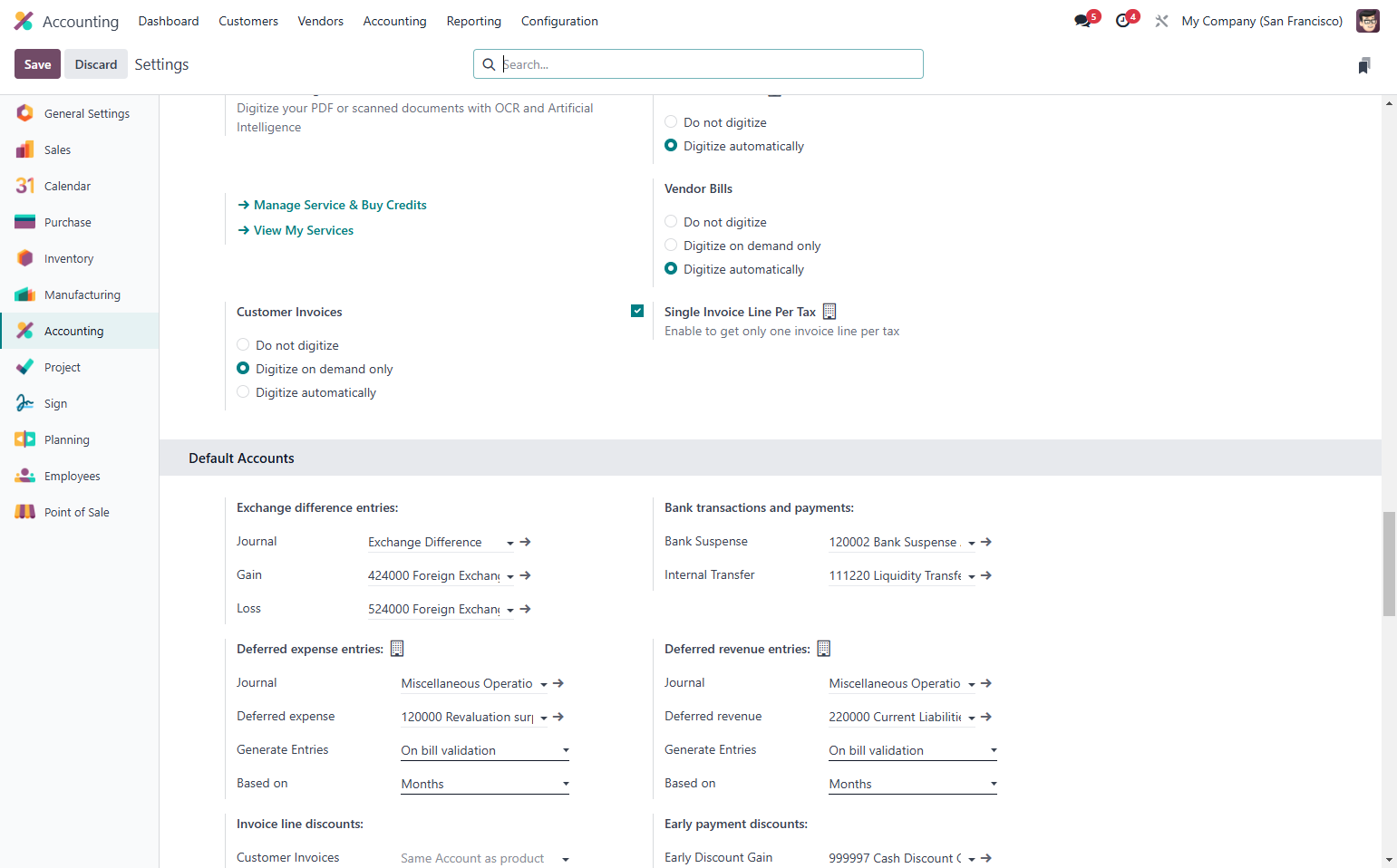Expand the Gain account dropdown

510,576
